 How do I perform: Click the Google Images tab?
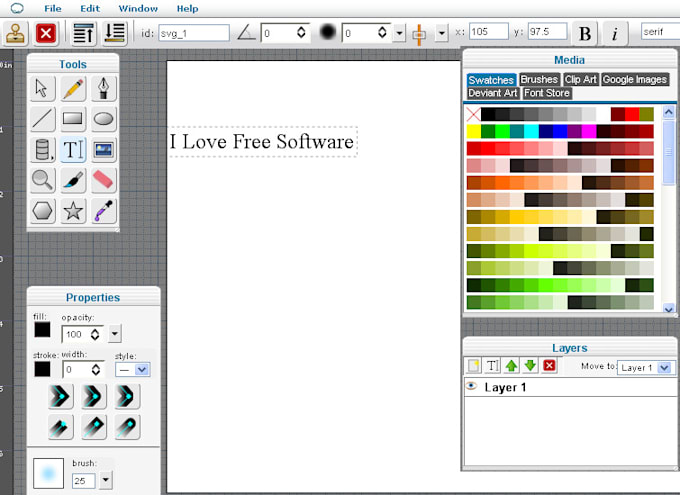[x=634, y=80]
